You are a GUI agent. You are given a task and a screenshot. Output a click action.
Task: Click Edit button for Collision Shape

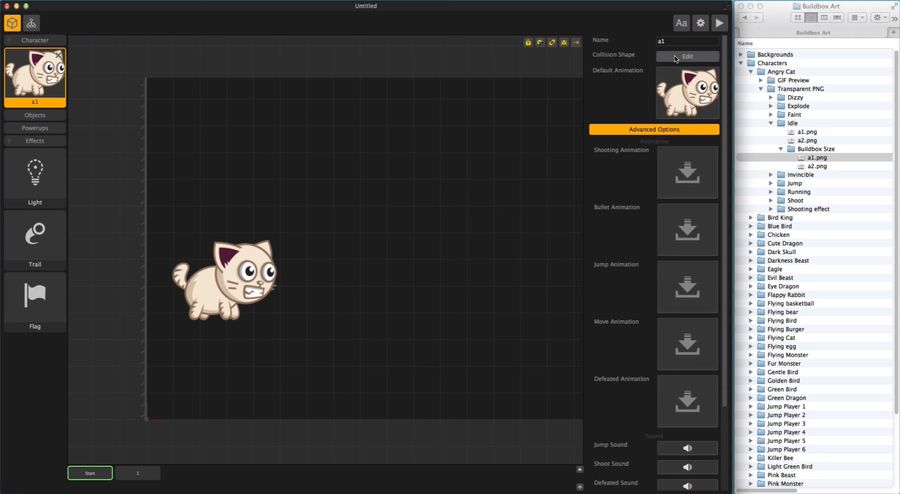[687, 56]
